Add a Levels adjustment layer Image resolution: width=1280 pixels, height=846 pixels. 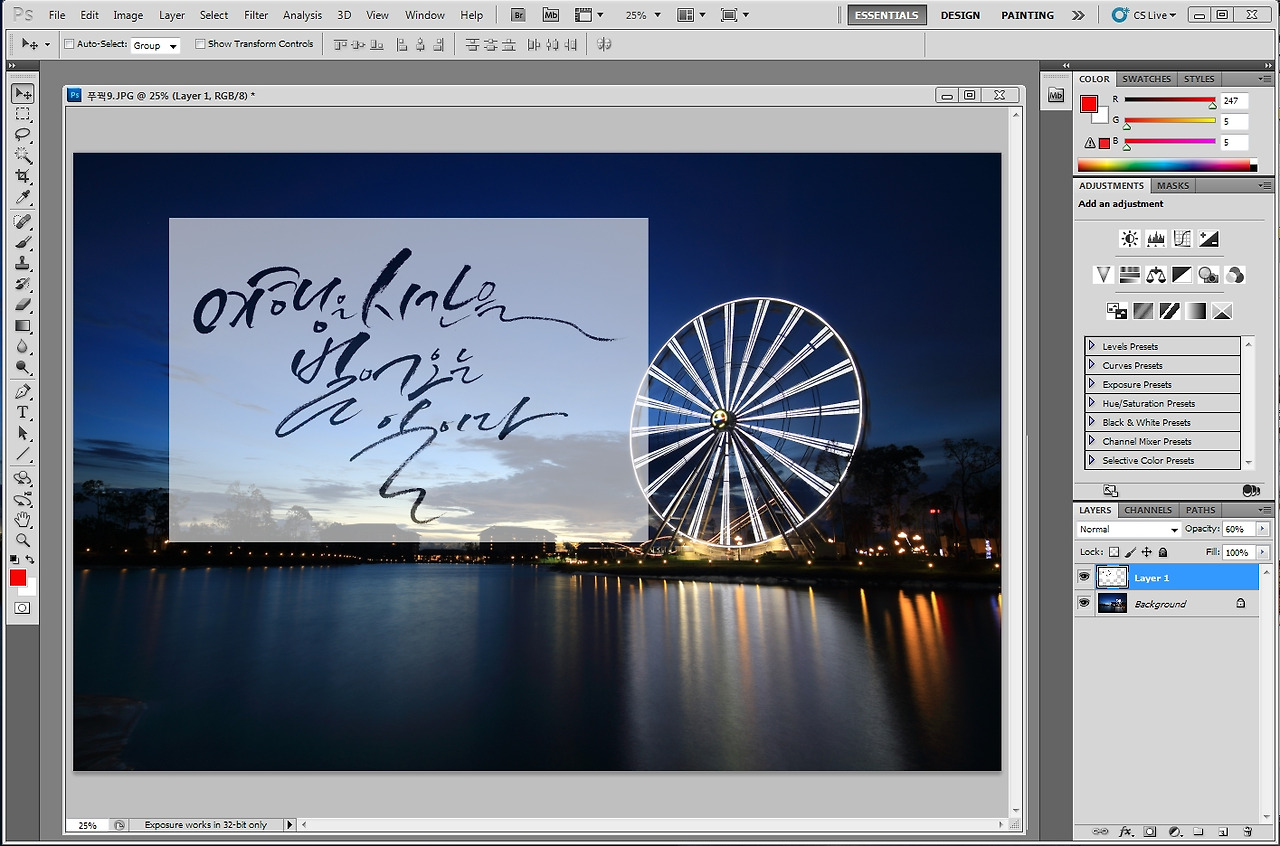pyautogui.click(x=1156, y=239)
